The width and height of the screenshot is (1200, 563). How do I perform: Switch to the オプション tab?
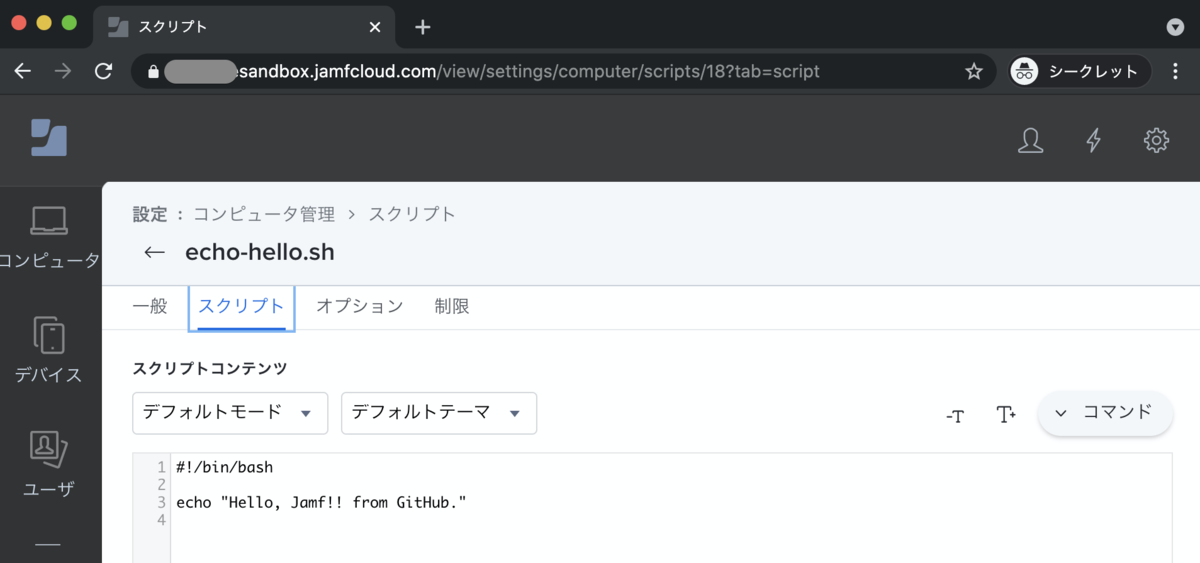pyautogui.click(x=359, y=306)
